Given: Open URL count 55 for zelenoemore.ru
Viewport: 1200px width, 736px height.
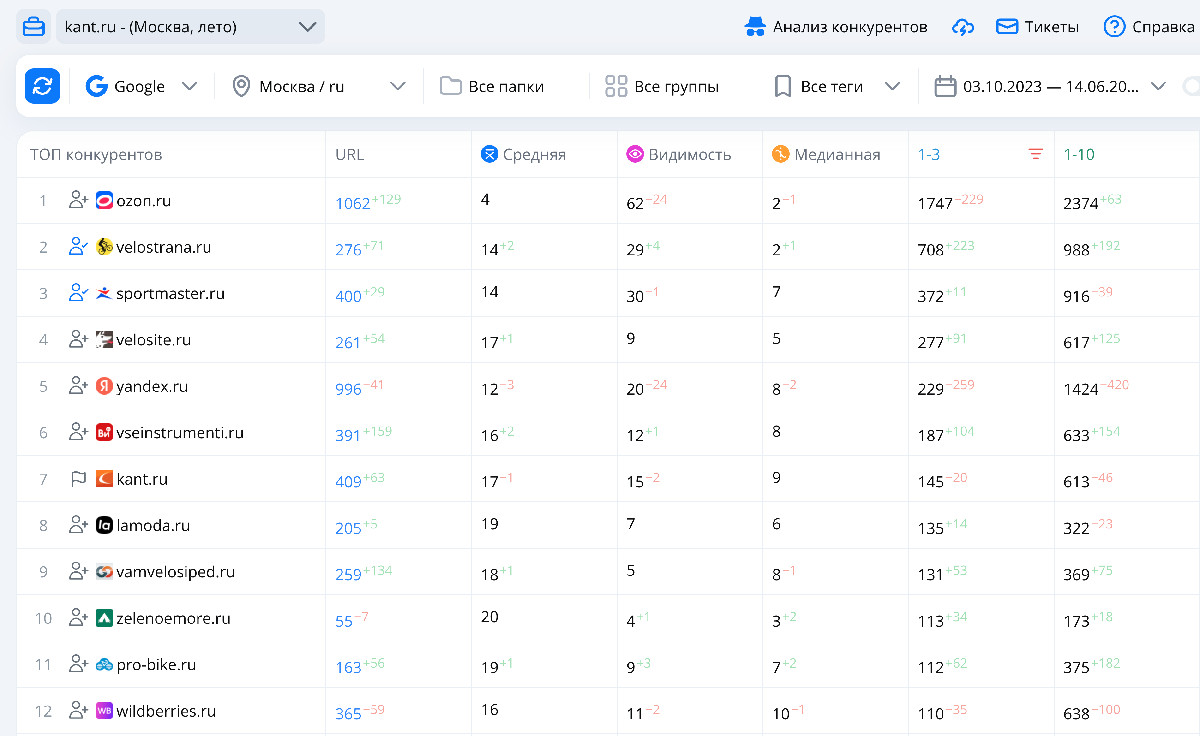Looking at the screenshot, I should (344, 622).
